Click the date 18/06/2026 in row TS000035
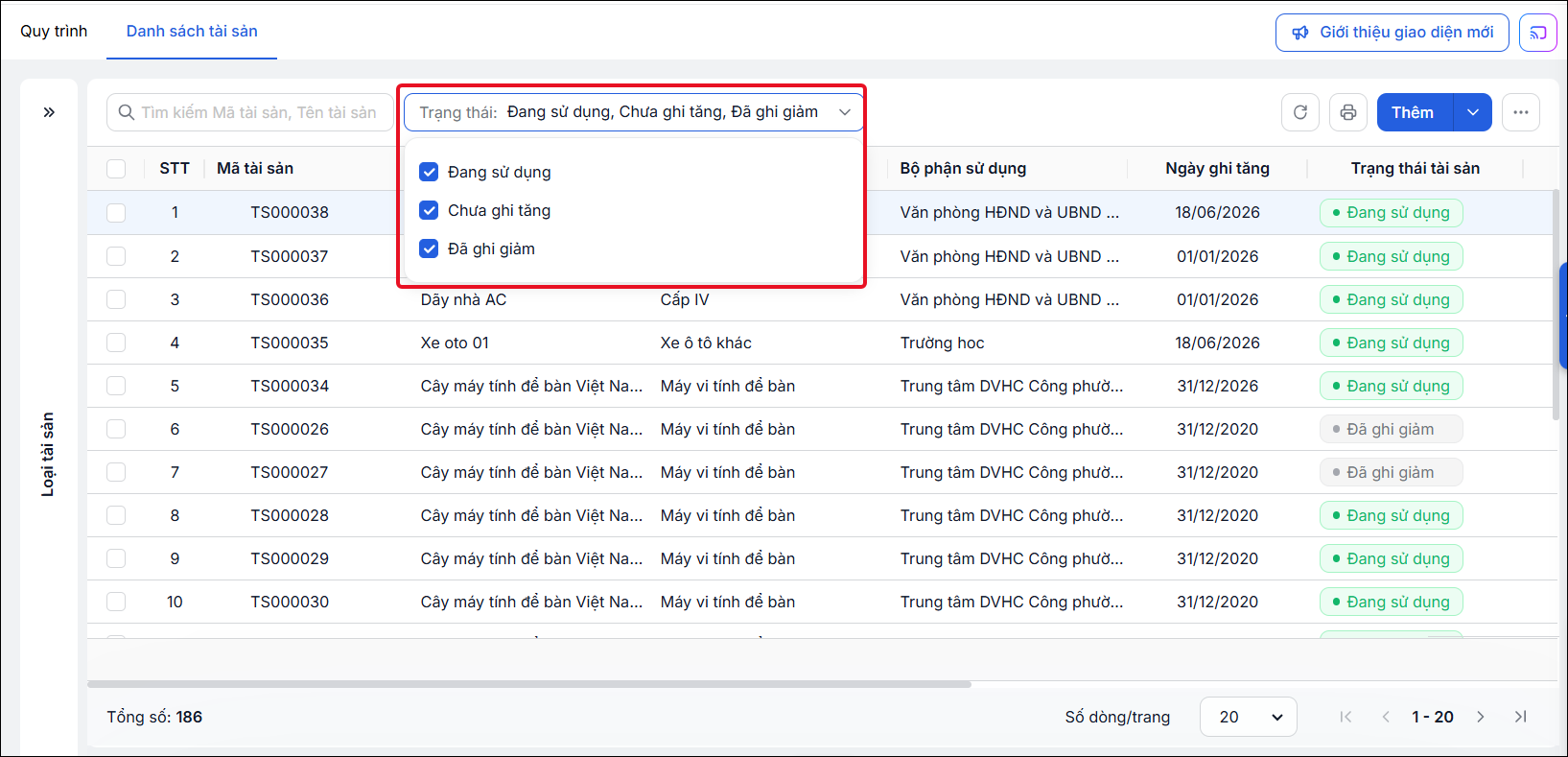The height and width of the screenshot is (757, 1568). pyautogui.click(x=1218, y=343)
